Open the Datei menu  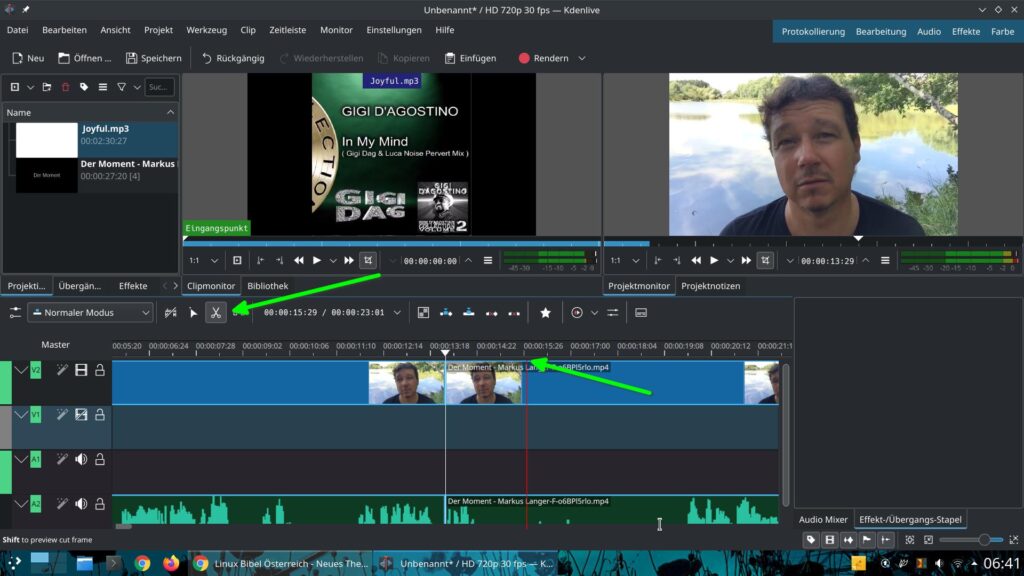pos(18,30)
